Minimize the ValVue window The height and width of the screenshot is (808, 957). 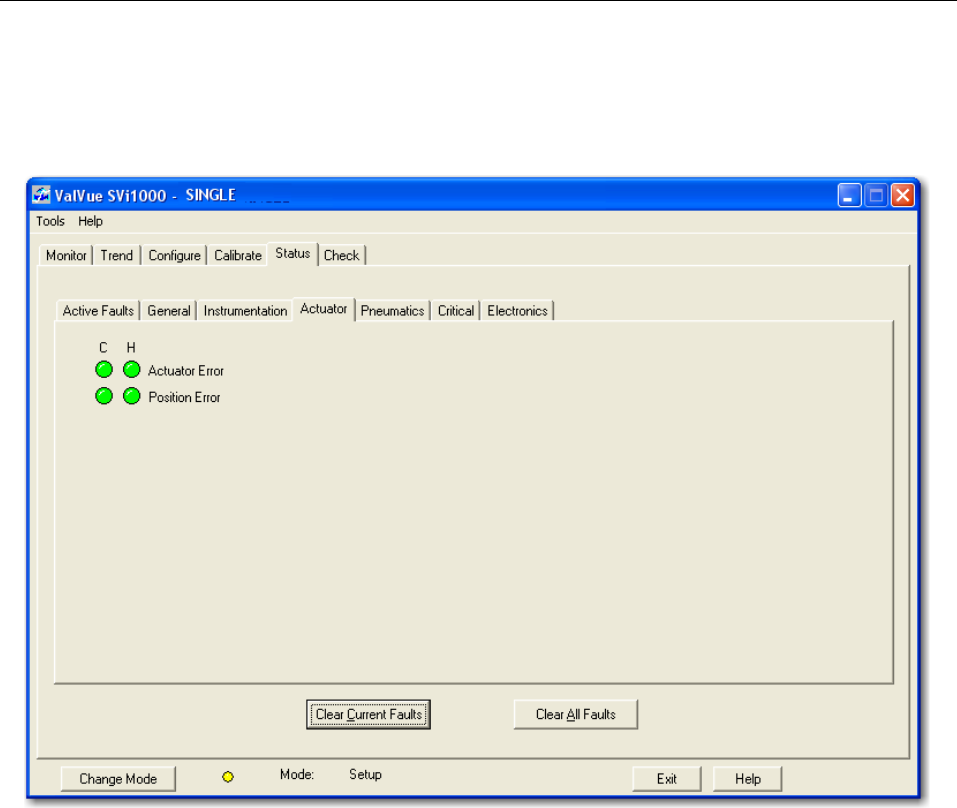tap(849, 195)
